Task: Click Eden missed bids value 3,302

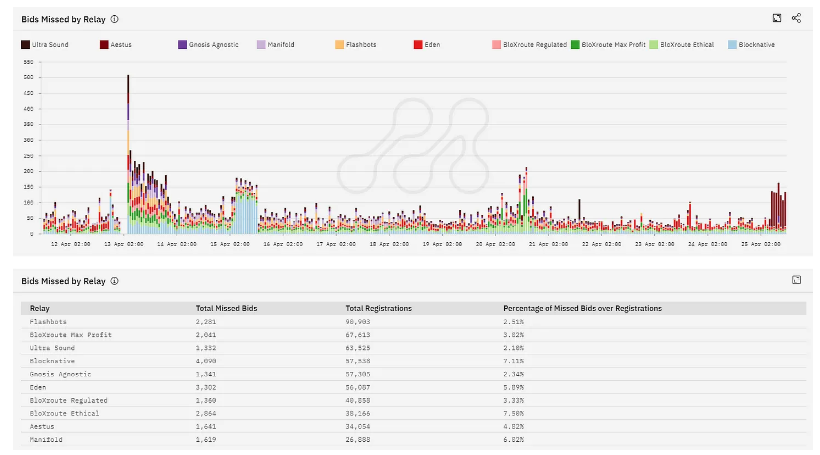Action: (206, 388)
